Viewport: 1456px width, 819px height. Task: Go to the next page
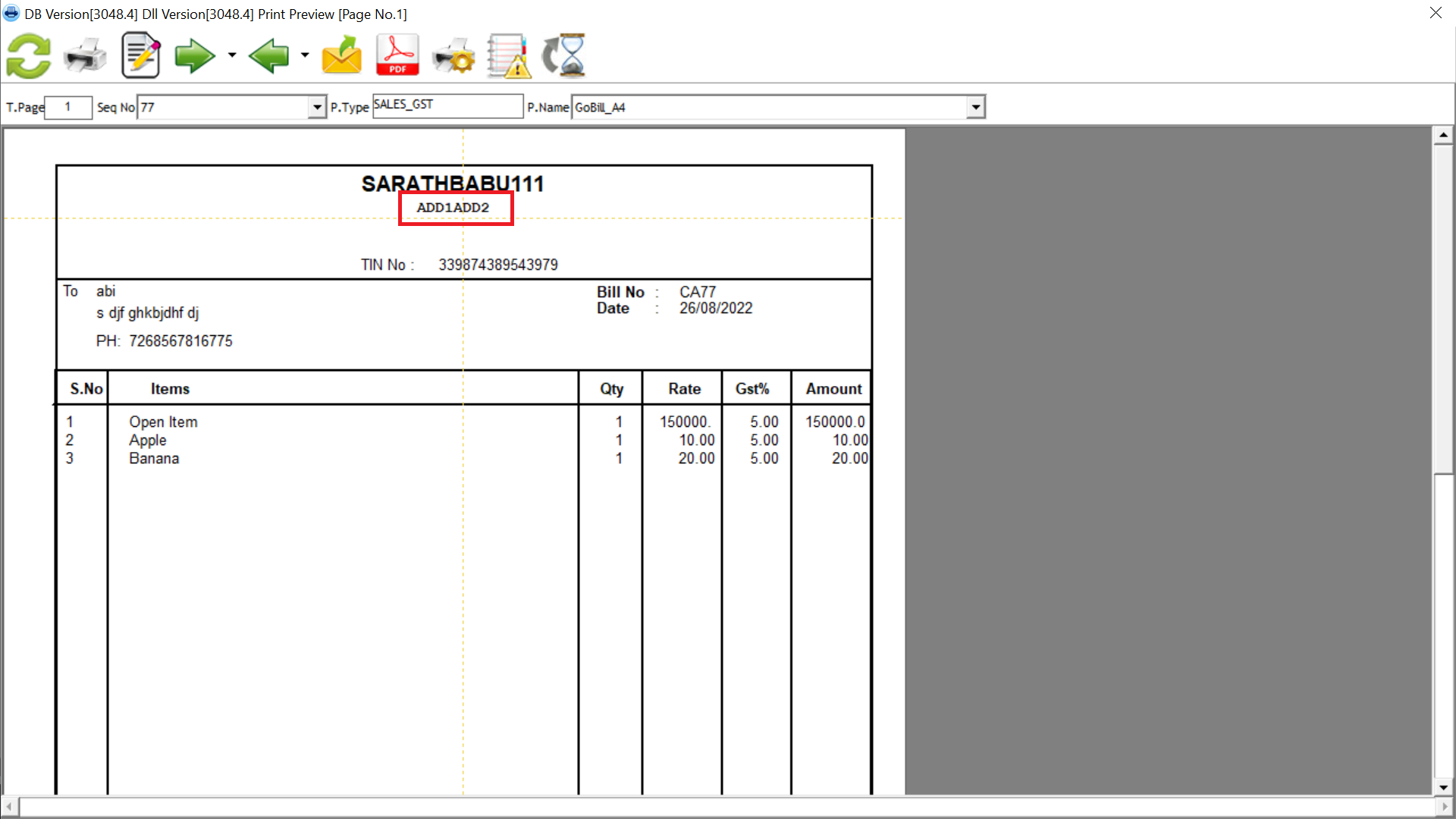point(194,55)
